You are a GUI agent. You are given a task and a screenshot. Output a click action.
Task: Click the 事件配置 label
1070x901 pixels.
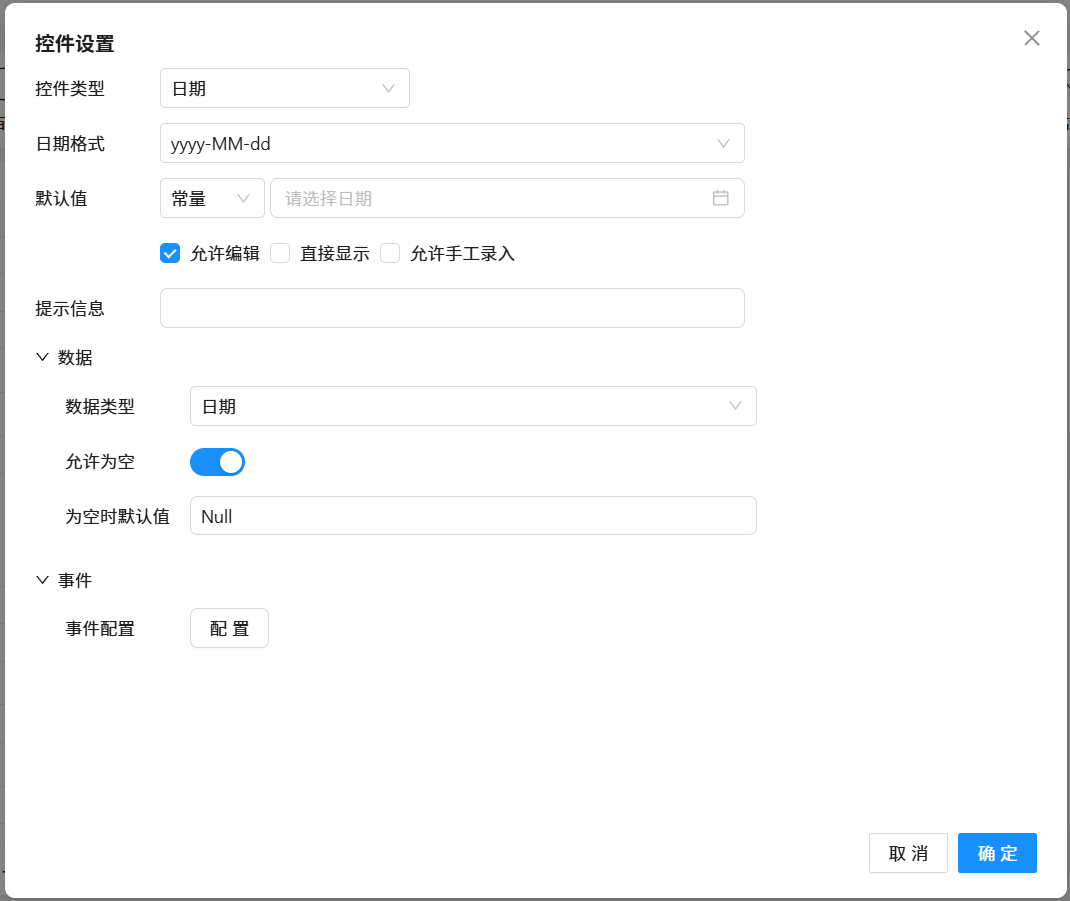(x=100, y=629)
